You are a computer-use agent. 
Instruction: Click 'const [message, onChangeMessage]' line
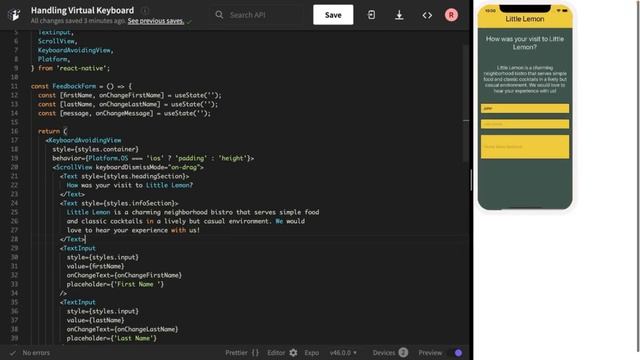tap(124, 113)
